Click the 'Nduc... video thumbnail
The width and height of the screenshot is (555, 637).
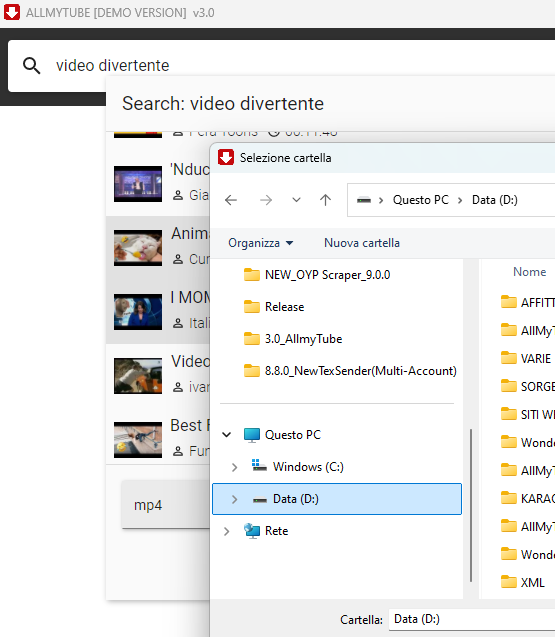pyautogui.click(x=138, y=184)
